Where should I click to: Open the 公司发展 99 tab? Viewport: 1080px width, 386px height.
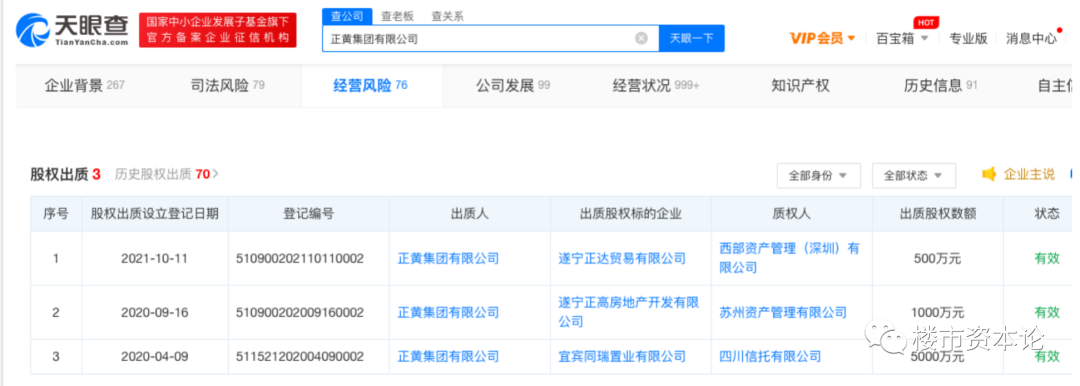pyautogui.click(x=513, y=85)
